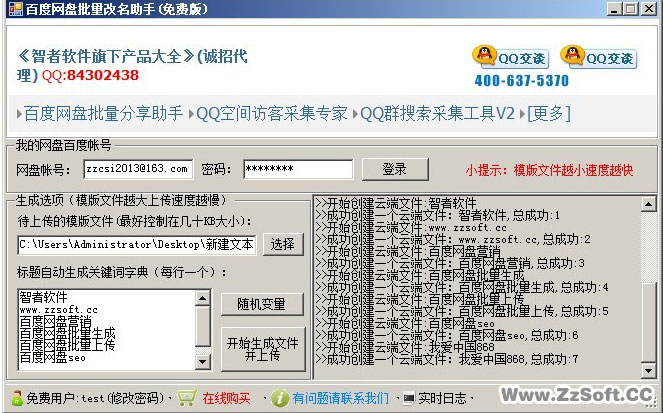Focus the 密码 password field

click(x=298, y=169)
